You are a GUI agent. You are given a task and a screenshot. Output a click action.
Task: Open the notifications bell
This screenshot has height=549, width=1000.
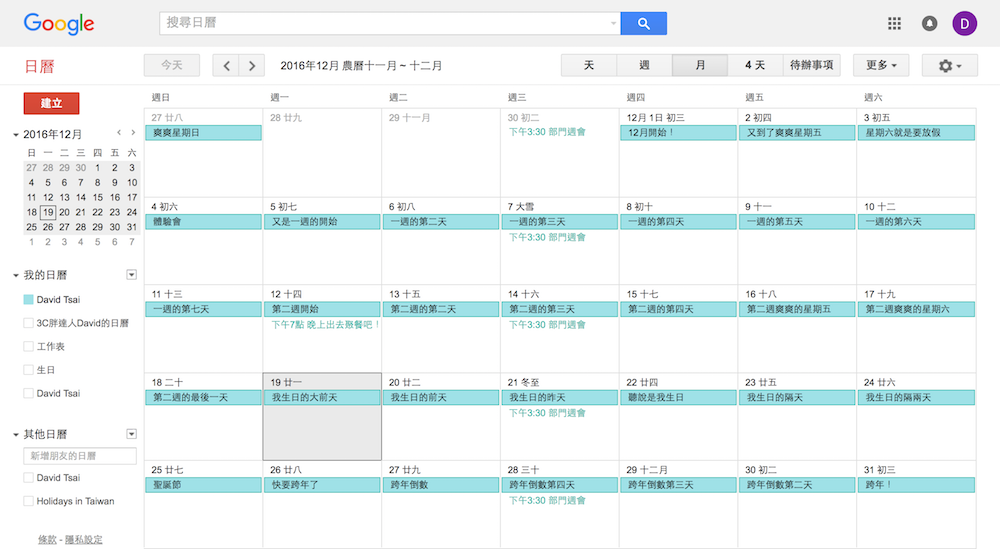pos(929,23)
